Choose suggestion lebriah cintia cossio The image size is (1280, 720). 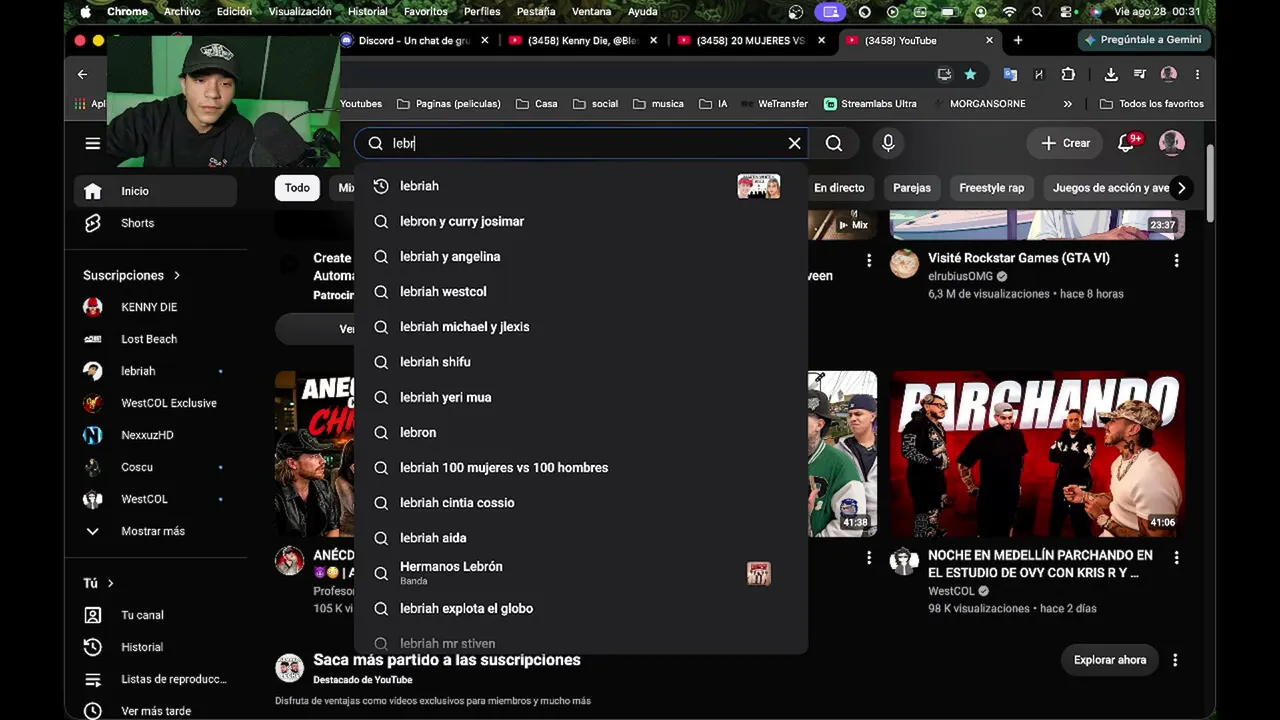580,503
